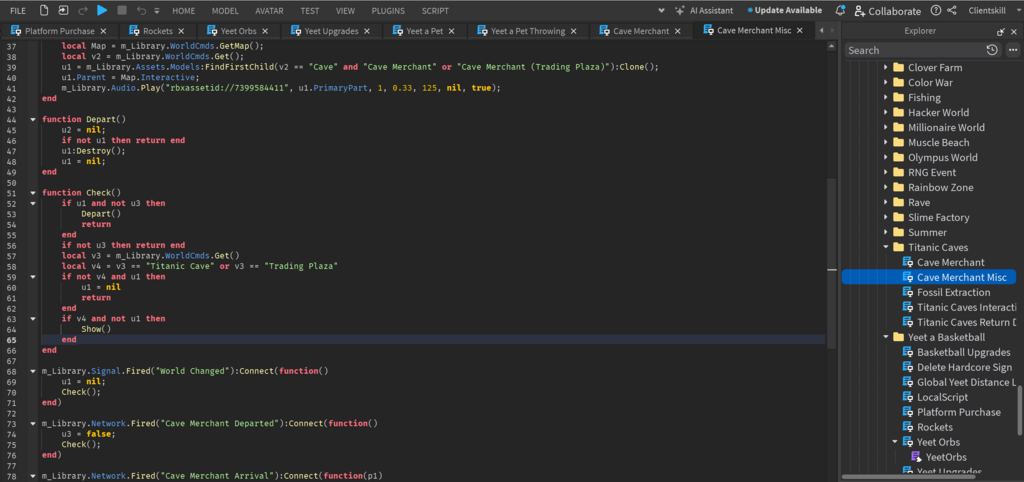
Task: Collapse the Titanic Caves folder
Action: 885,247
